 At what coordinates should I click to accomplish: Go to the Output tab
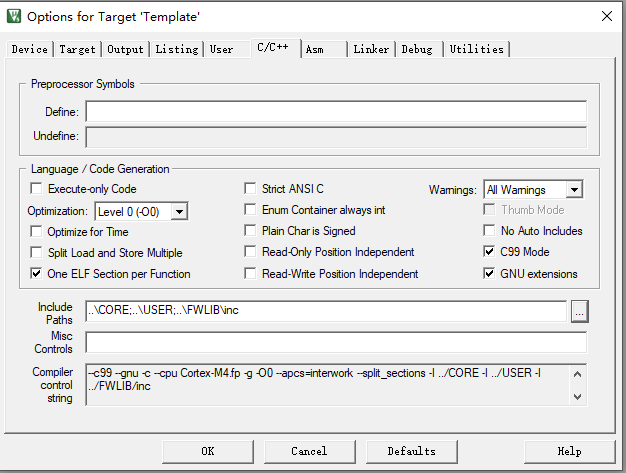coord(125,49)
